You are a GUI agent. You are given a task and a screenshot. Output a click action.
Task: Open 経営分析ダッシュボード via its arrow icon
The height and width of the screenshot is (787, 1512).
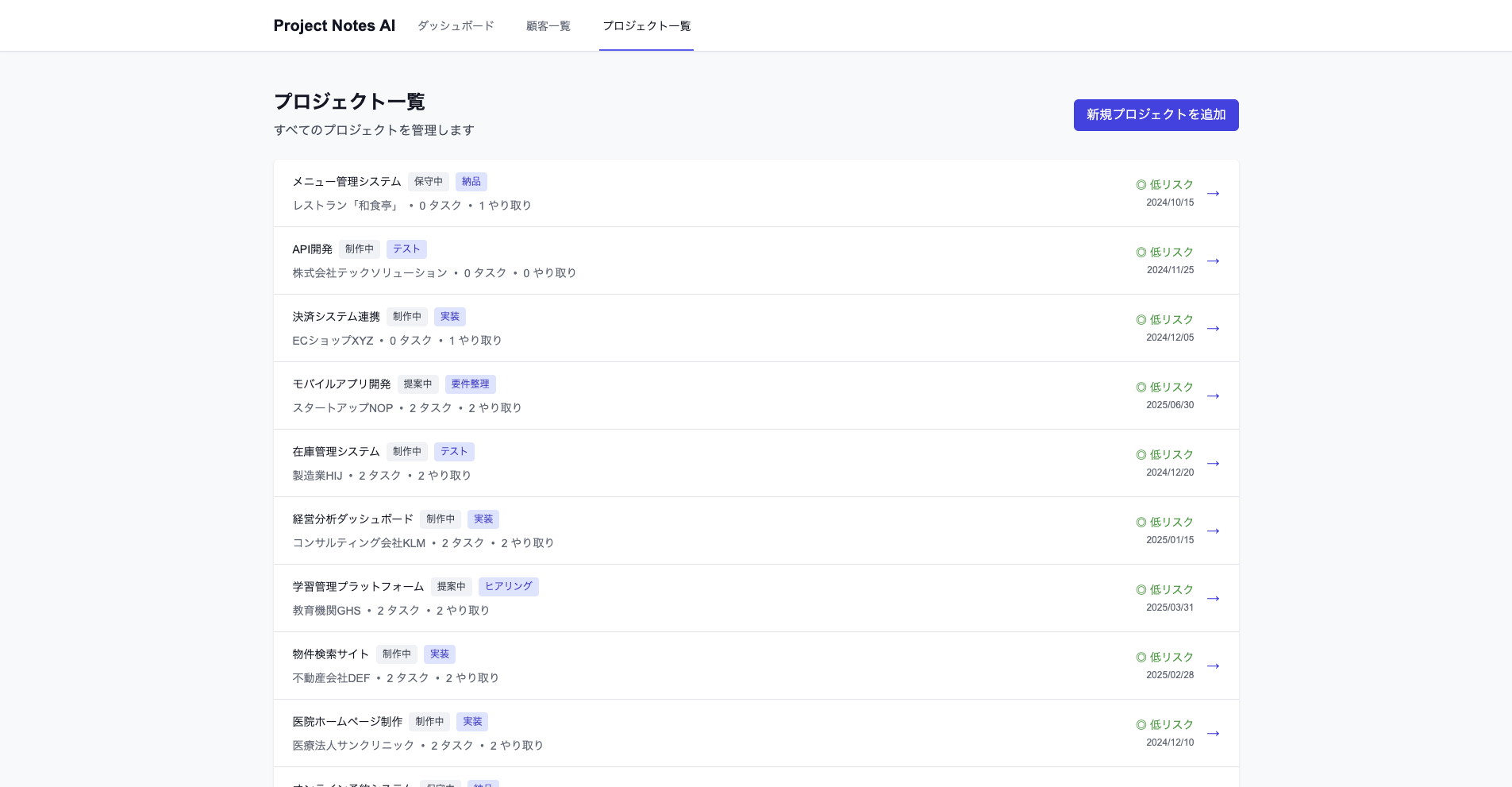[1214, 530]
